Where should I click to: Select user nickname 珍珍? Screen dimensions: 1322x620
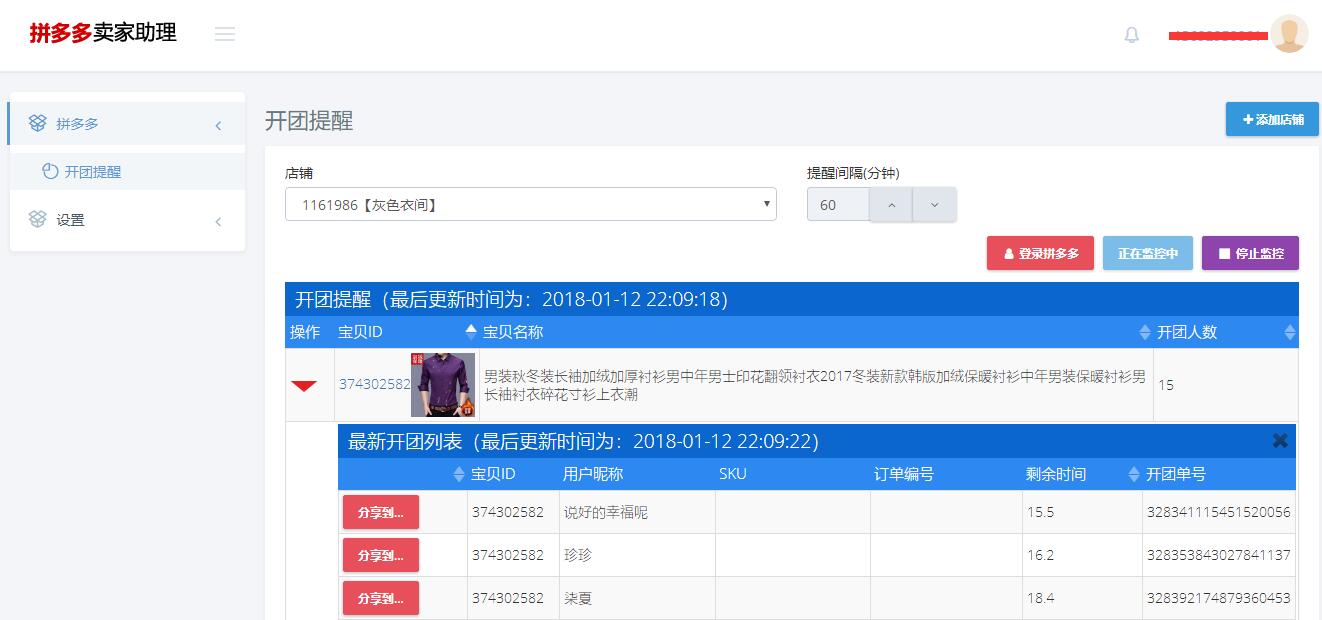tap(578, 555)
